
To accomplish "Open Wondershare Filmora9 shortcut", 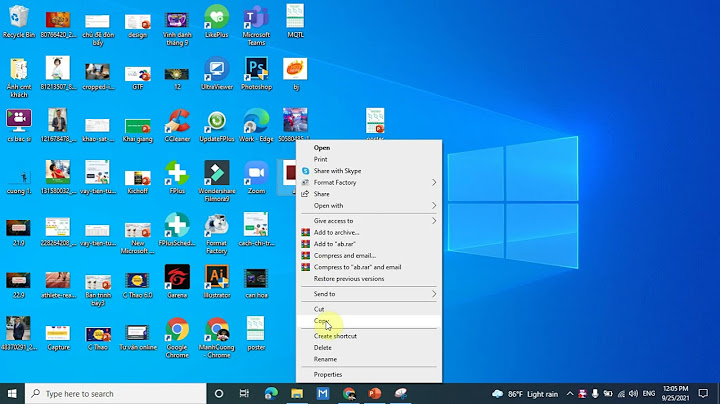I will click(x=217, y=181).
